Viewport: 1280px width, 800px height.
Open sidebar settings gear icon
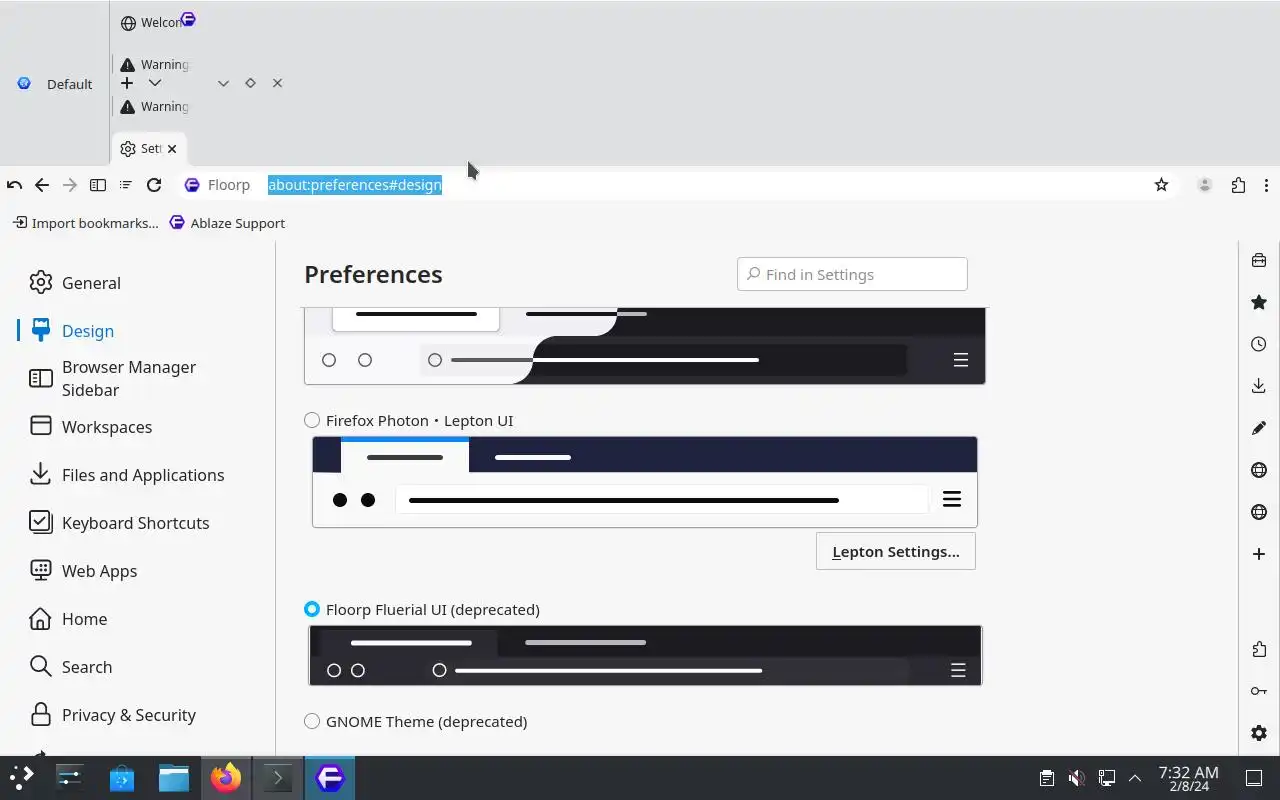[x=1259, y=733]
